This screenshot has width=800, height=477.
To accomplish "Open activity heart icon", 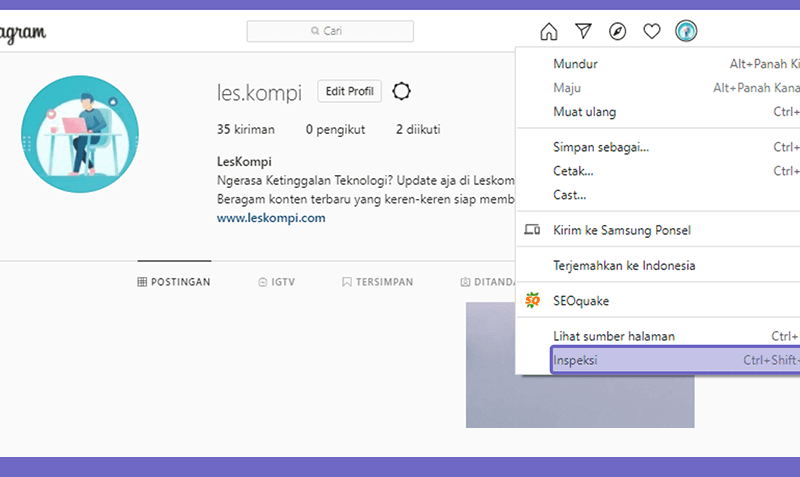I will (x=652, y=31).
